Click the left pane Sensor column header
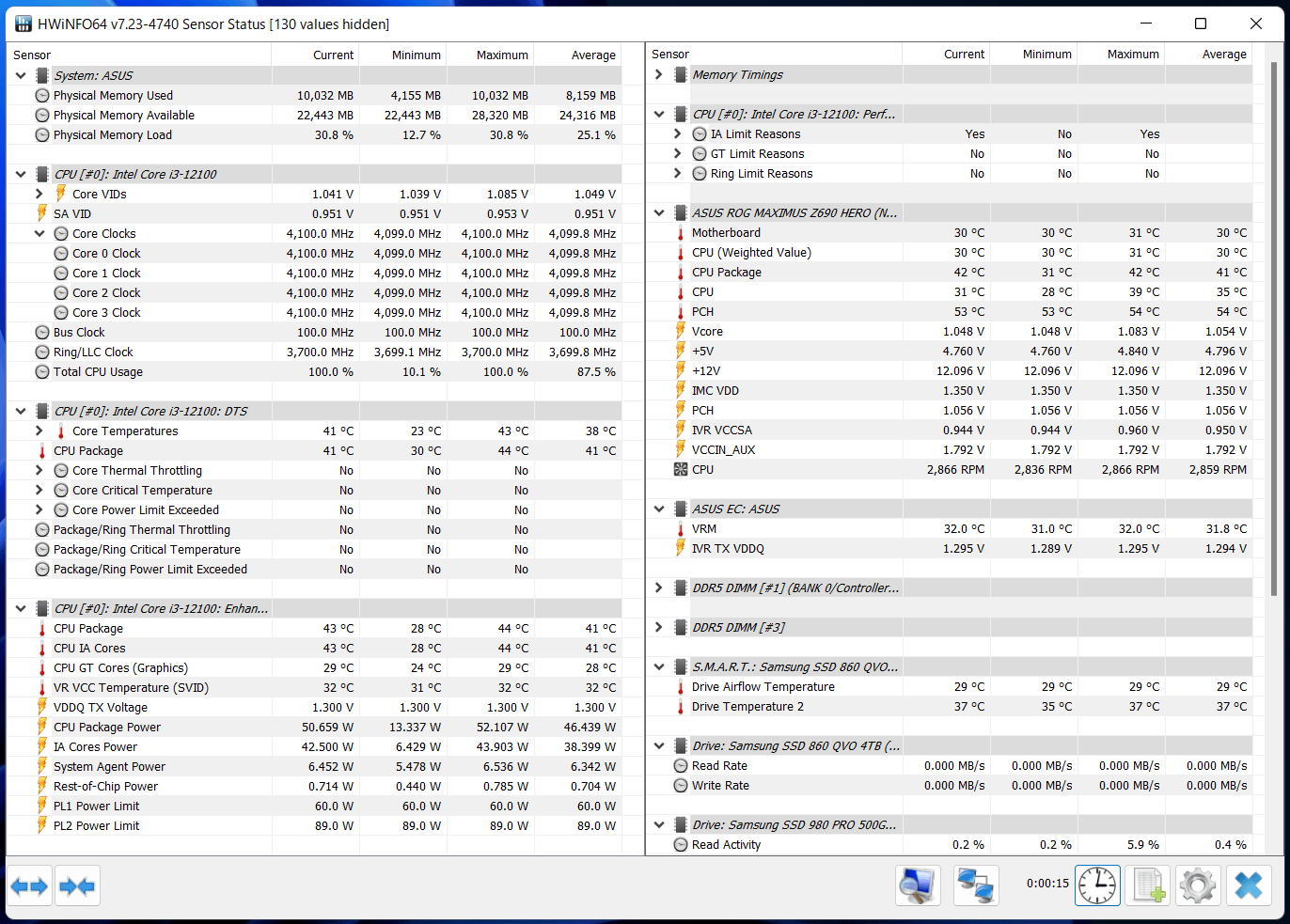Viewport: 1290px width, 924px height. (x=139, y=55)
